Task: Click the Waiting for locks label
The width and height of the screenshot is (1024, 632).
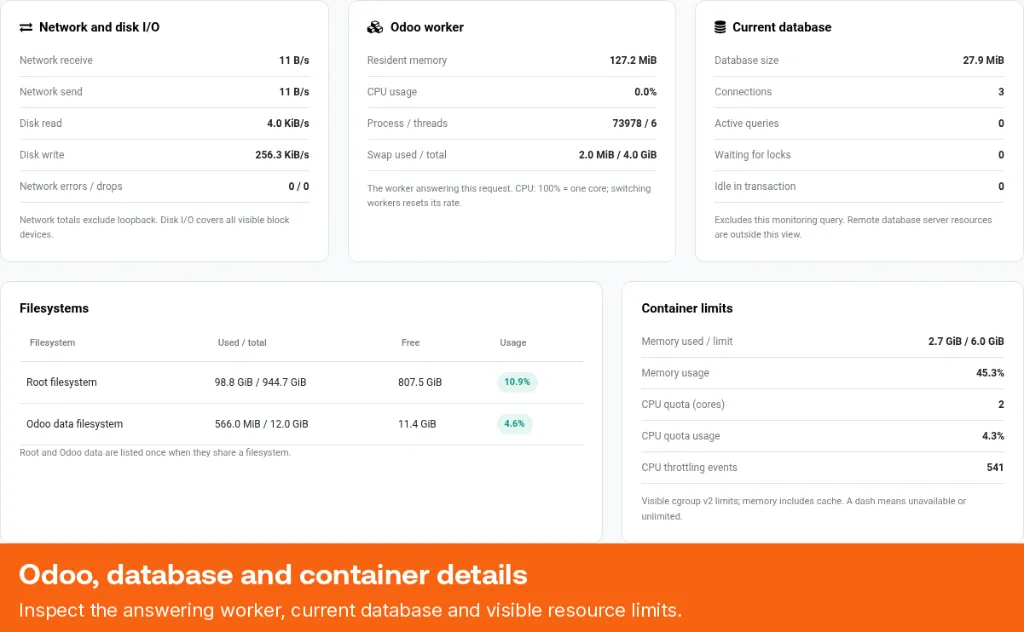Action: point(752,155)
